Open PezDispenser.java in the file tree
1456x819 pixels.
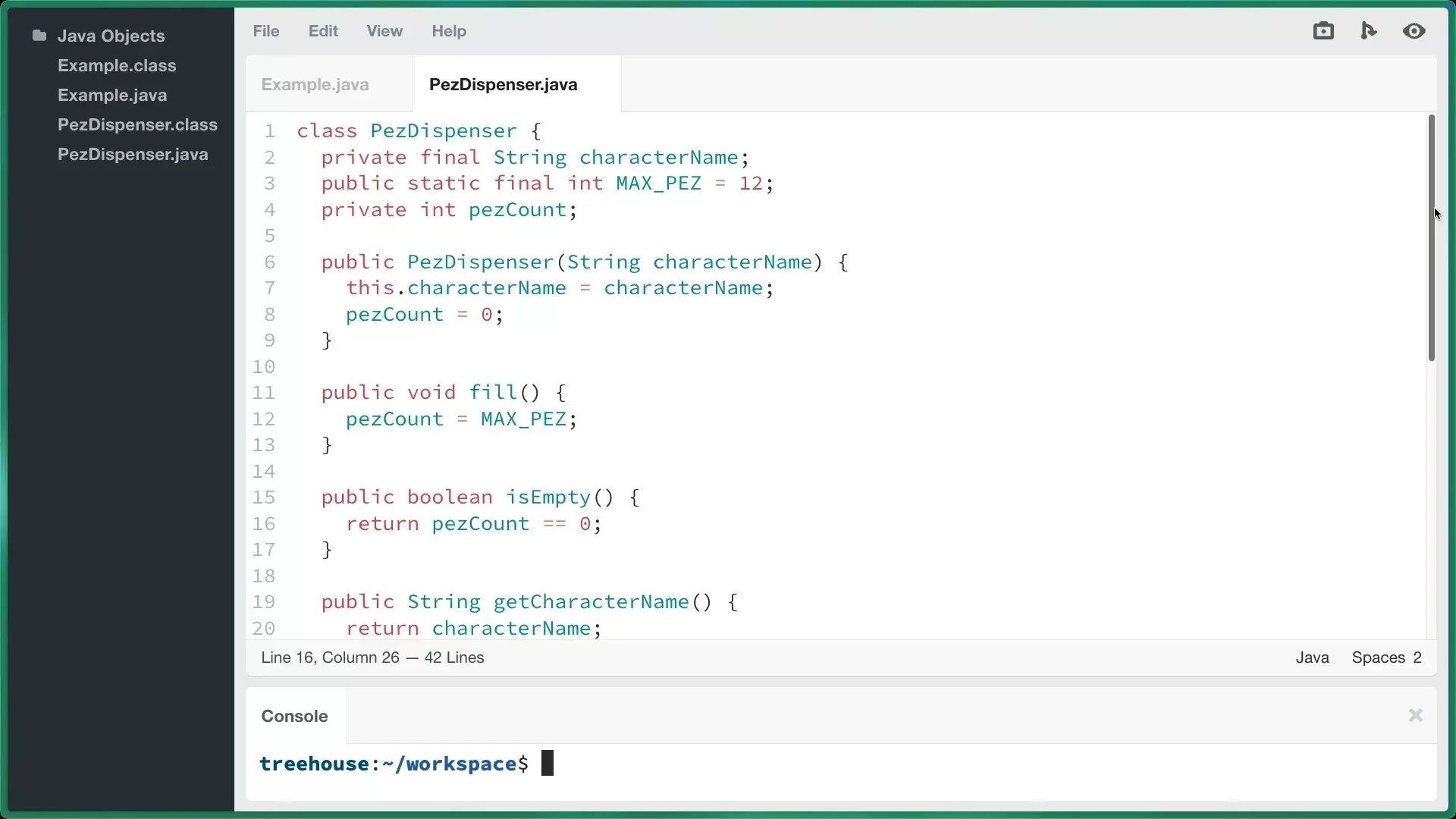[133, 154]
